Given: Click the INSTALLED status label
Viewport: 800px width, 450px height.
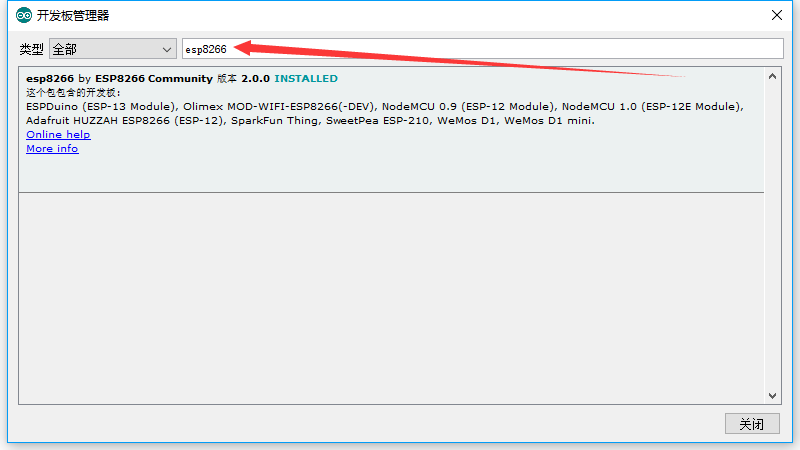Looking at the screenshot, I should [x=306, y=78].
